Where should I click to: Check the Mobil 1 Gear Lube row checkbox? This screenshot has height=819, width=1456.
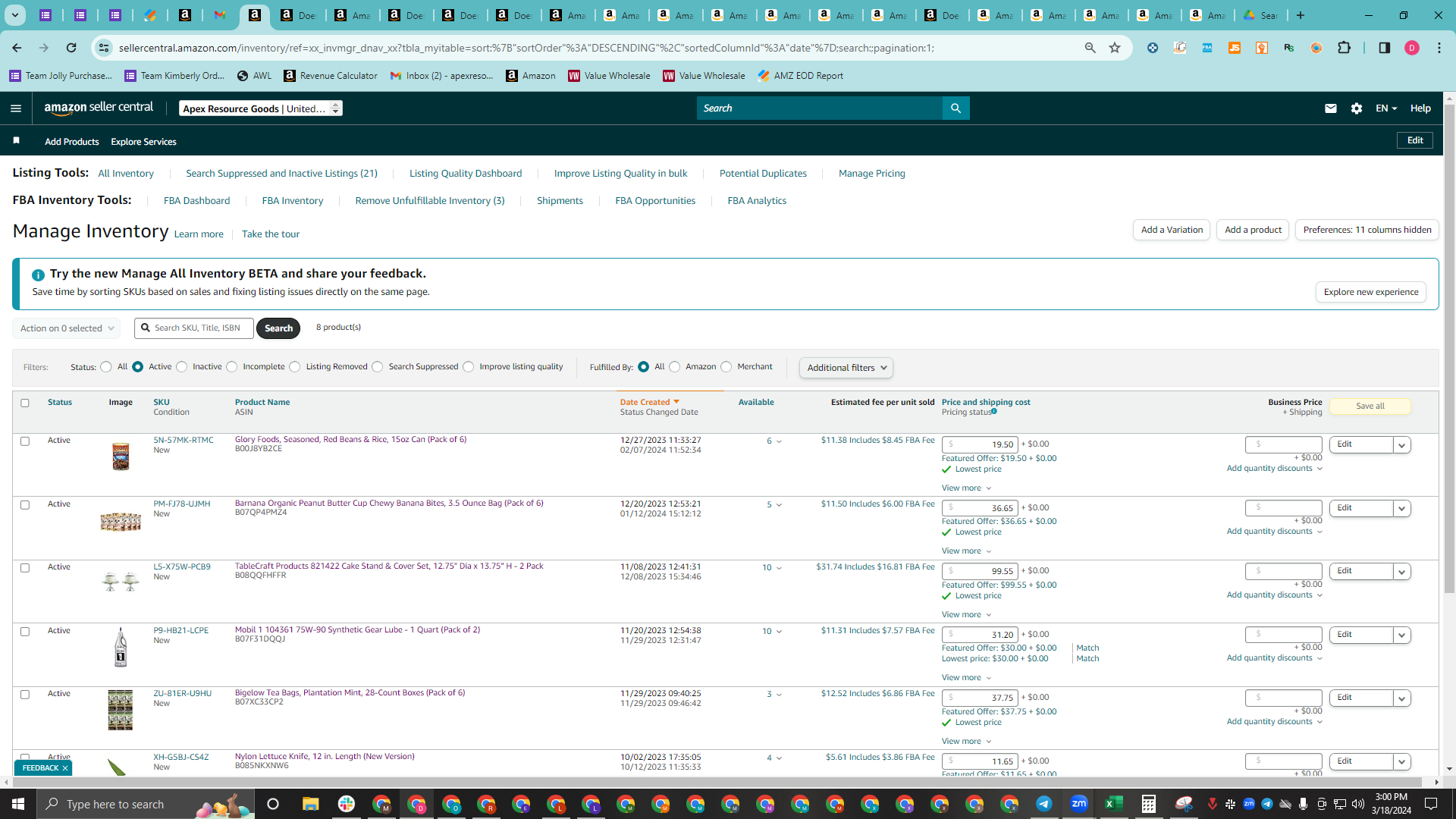point(25,632)
